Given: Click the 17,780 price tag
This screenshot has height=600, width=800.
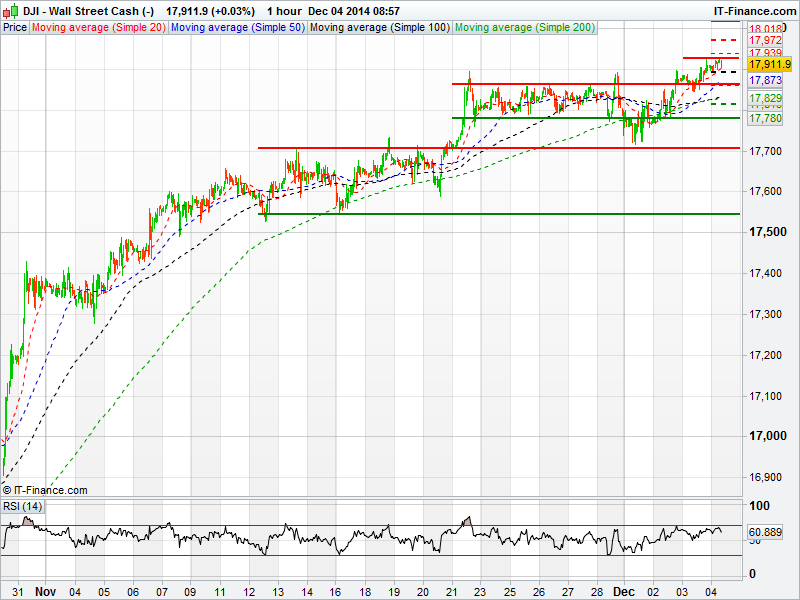Looking at the screenshot, I should coord(765,118).
